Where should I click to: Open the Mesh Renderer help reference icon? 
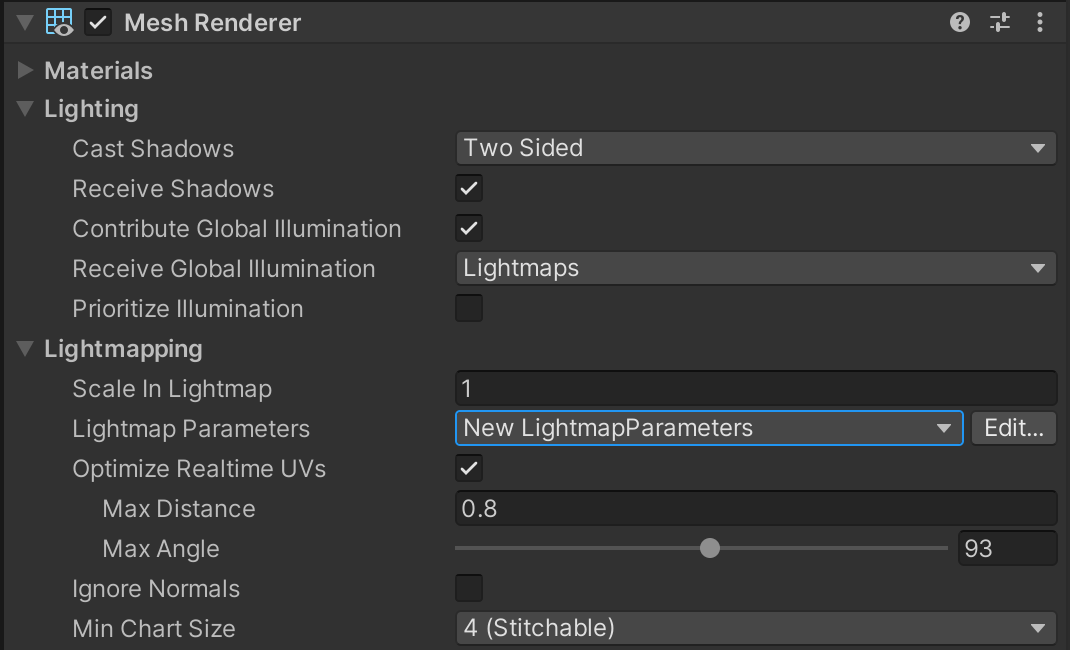(x=960, y=23)
